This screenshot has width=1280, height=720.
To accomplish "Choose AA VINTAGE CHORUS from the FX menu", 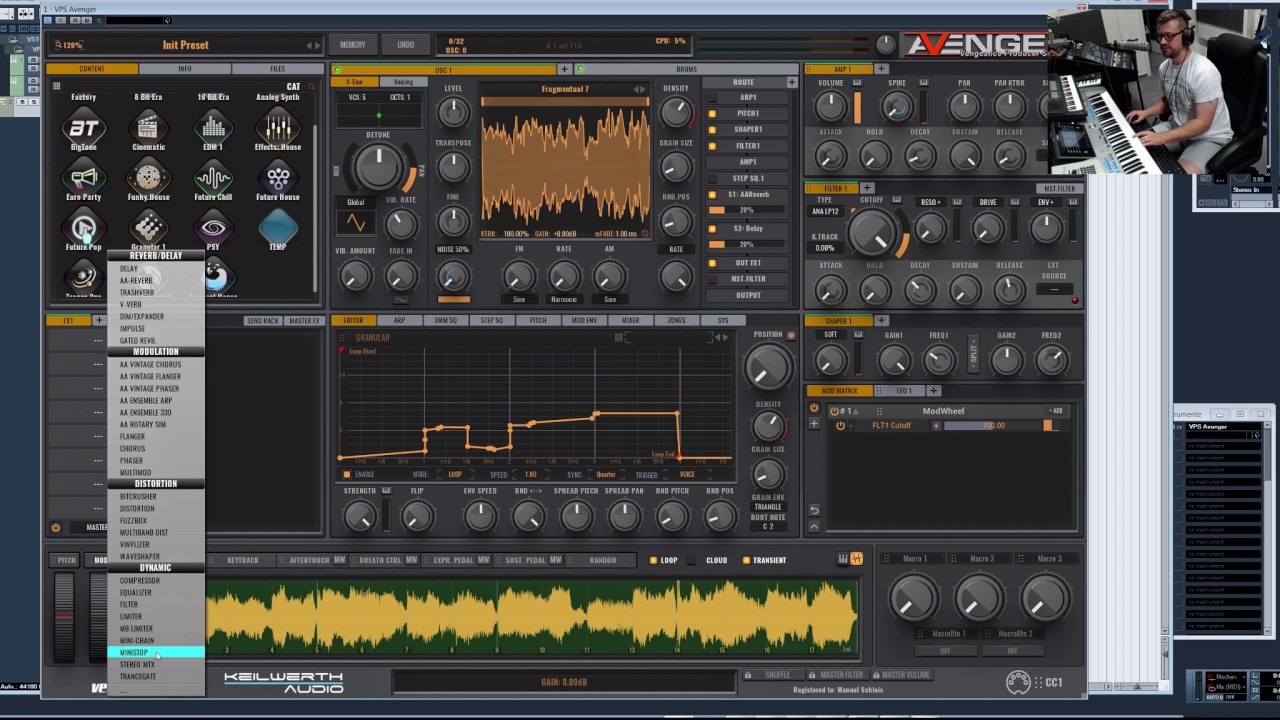I will (x=156, y=364).
